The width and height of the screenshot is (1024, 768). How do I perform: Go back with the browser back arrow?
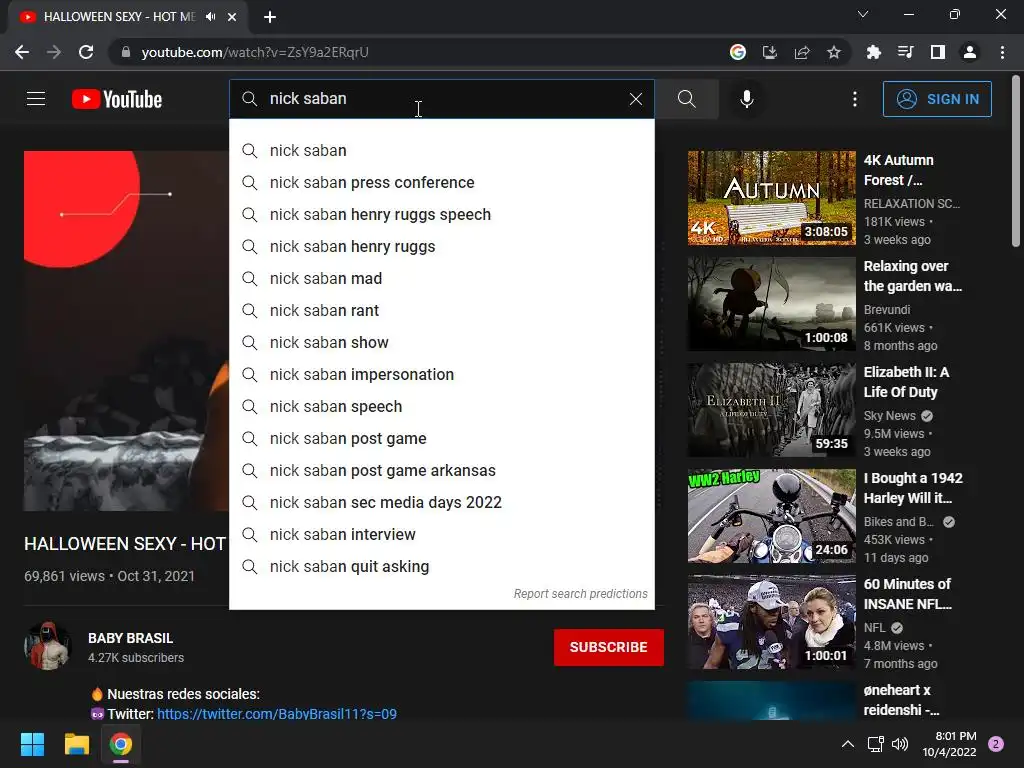pyautogui.click(x=22, y=52)
